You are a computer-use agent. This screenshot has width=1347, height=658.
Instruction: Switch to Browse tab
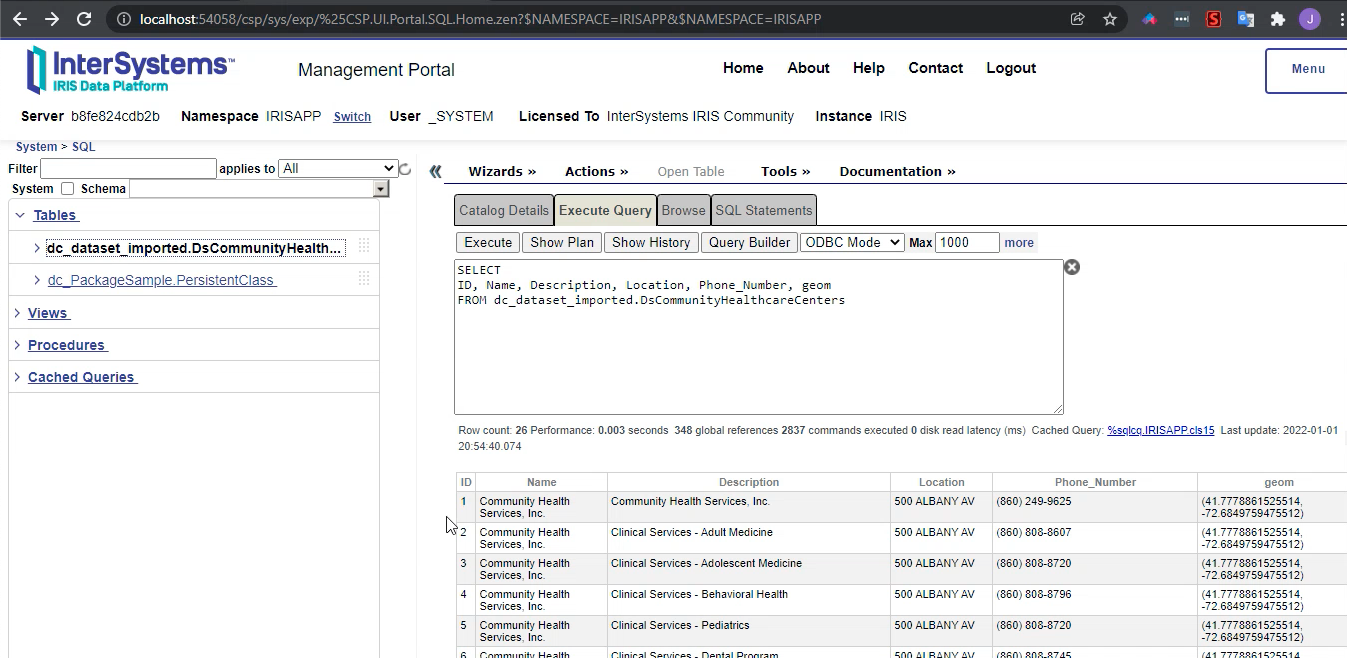point(683,210)
